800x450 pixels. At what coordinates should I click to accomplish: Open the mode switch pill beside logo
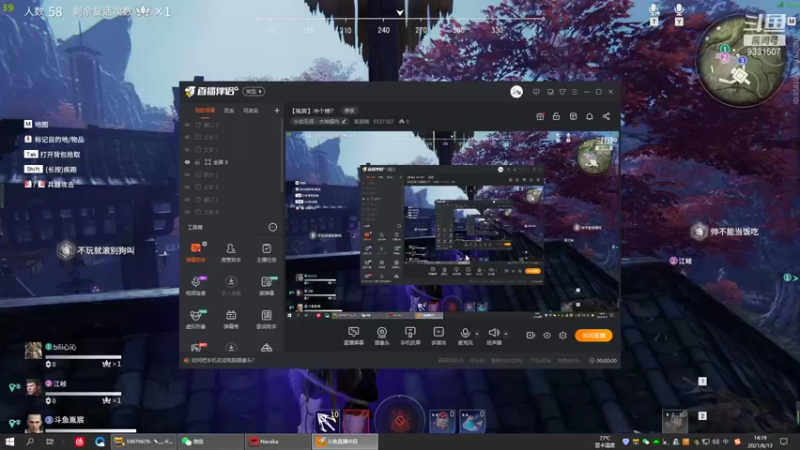click(x=254, y=91)
